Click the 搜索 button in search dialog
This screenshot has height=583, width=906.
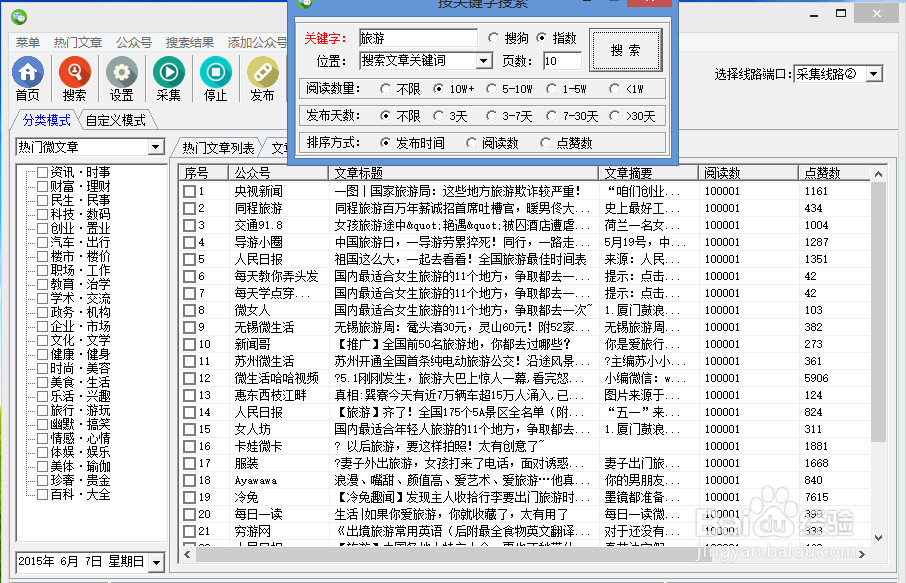coord(626,50)
